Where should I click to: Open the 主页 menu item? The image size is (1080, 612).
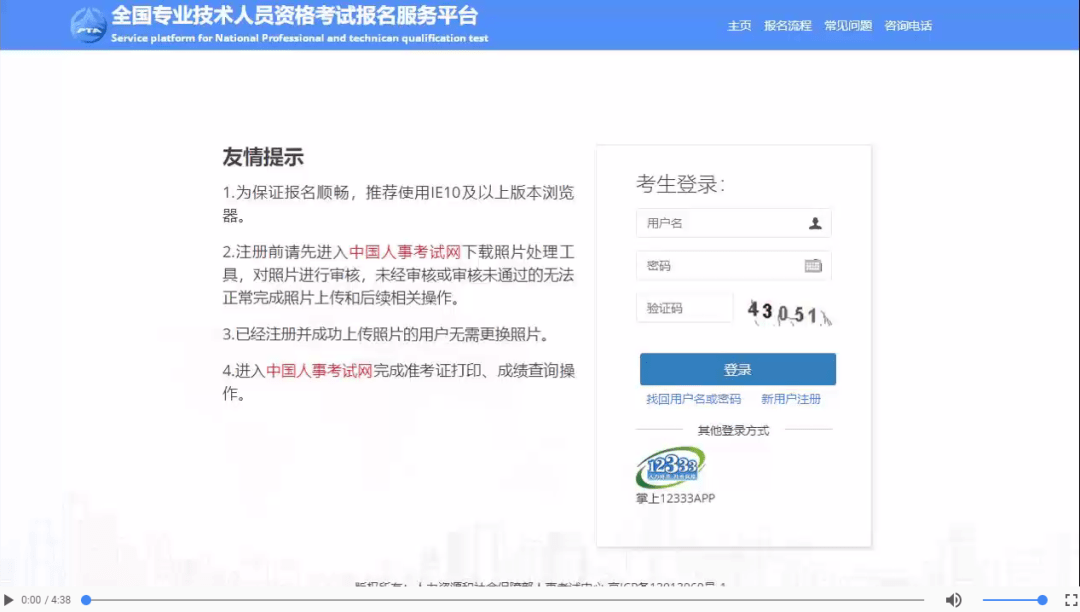[739, 25]
